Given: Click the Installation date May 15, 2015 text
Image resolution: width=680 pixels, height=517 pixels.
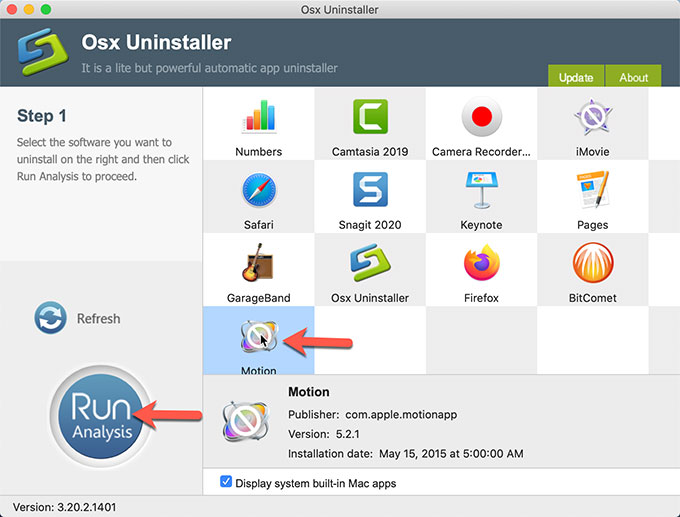Looking at the screenshot, I should coord(406,454).
